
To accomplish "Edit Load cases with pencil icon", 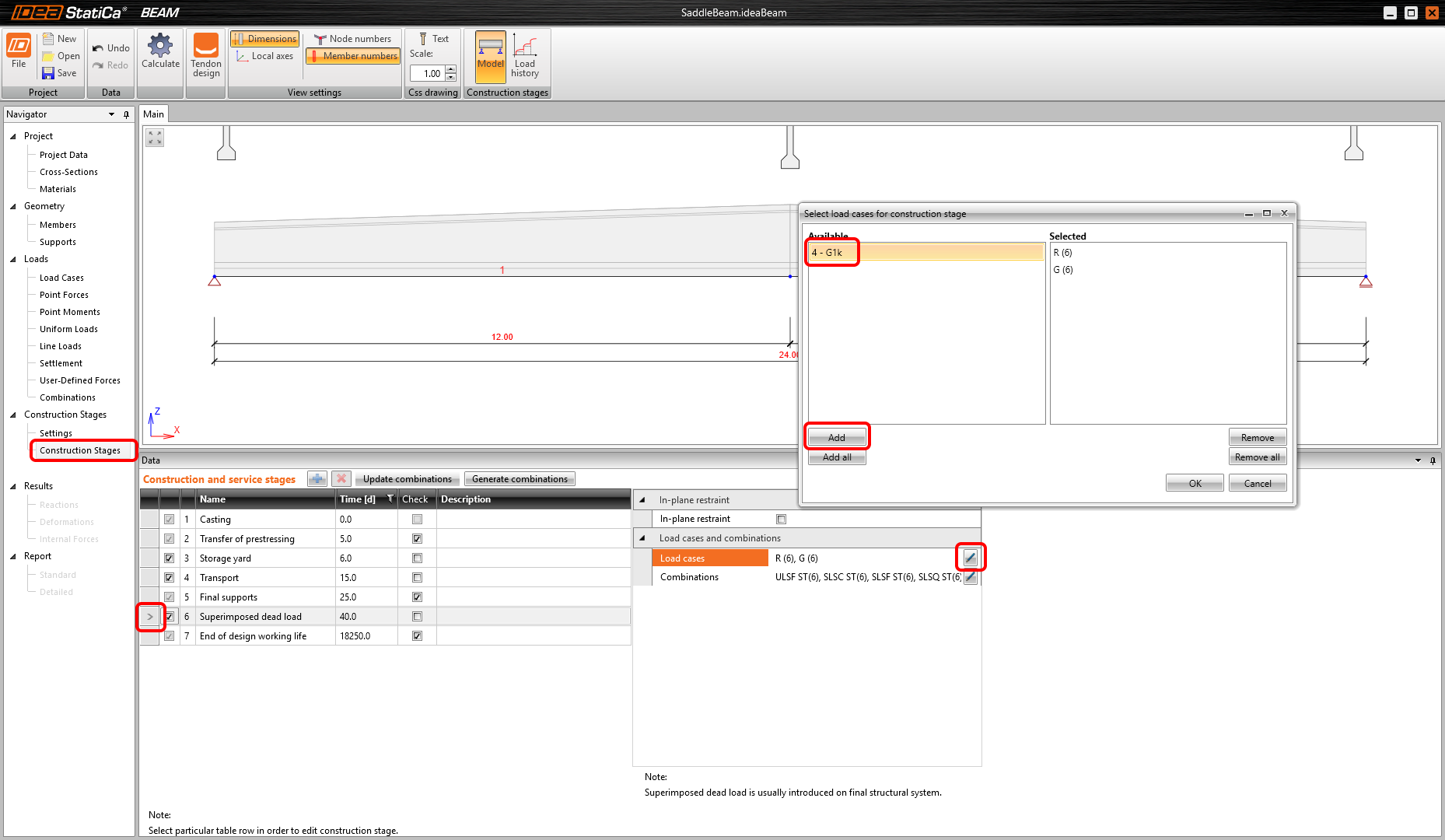I will click(970, 558).
